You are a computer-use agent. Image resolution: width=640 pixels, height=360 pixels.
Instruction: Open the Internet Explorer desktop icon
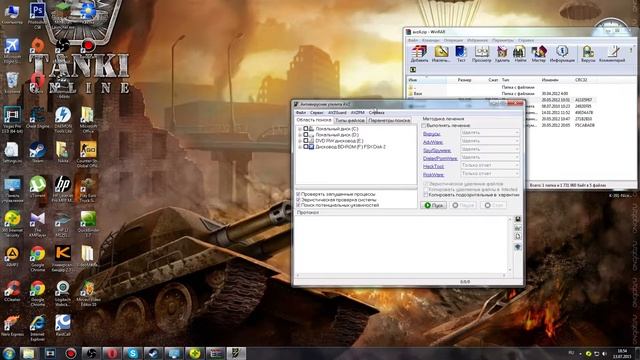[x=37, y=327]
